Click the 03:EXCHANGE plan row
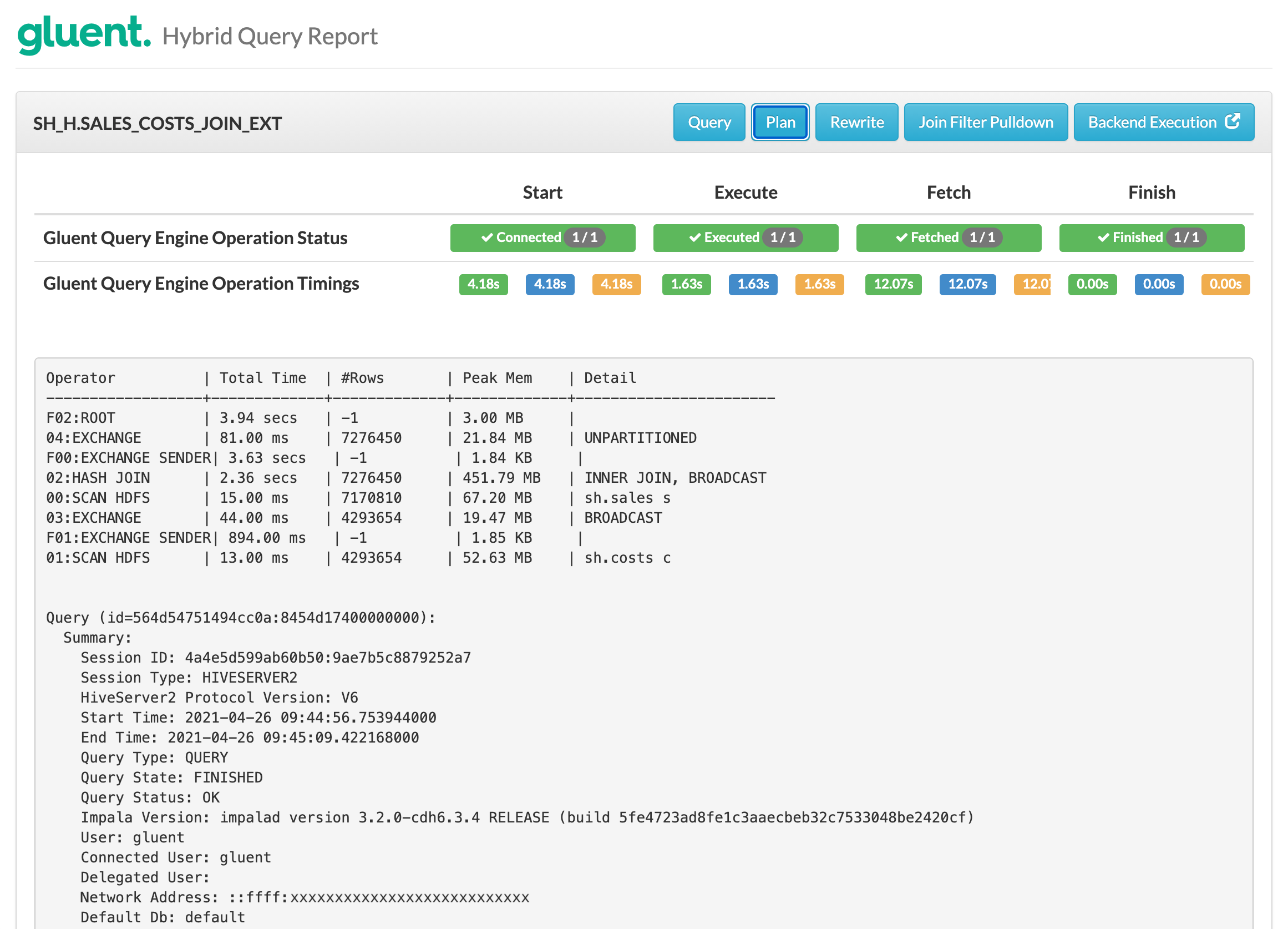Screen dimensions: 1288x929 (354, 518)
